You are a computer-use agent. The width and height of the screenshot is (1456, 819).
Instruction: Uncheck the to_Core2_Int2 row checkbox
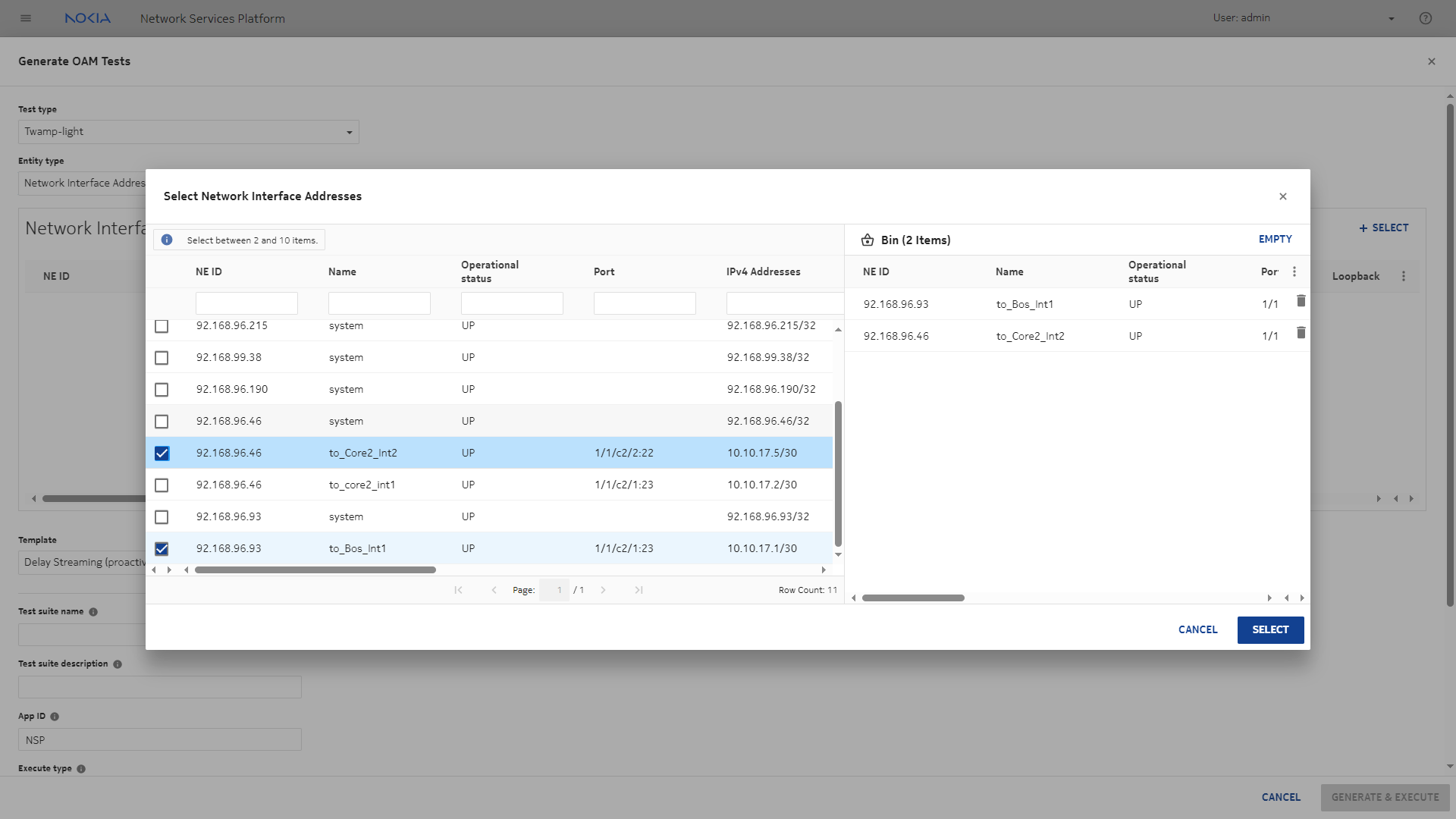(x=162, y=453)
